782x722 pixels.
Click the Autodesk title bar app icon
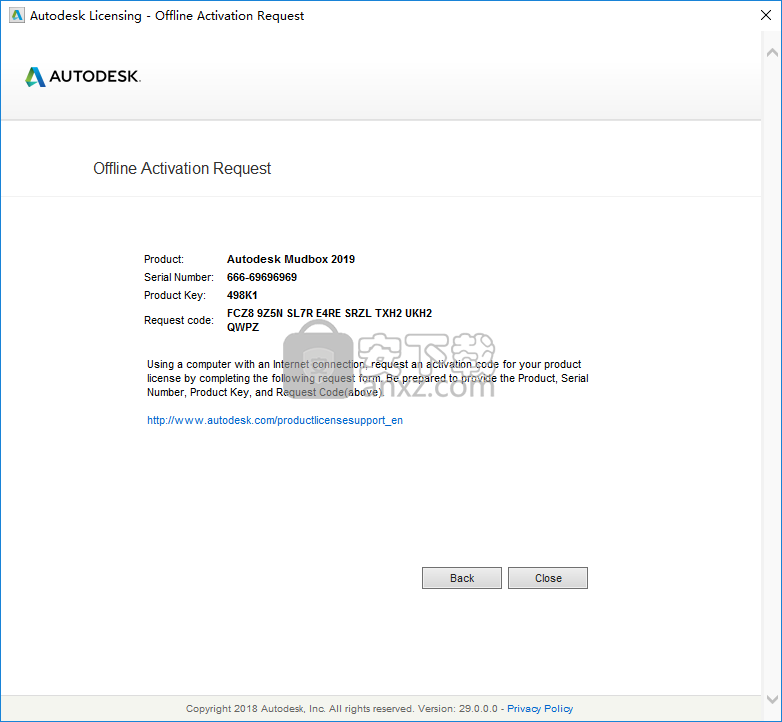coord(16,15)
